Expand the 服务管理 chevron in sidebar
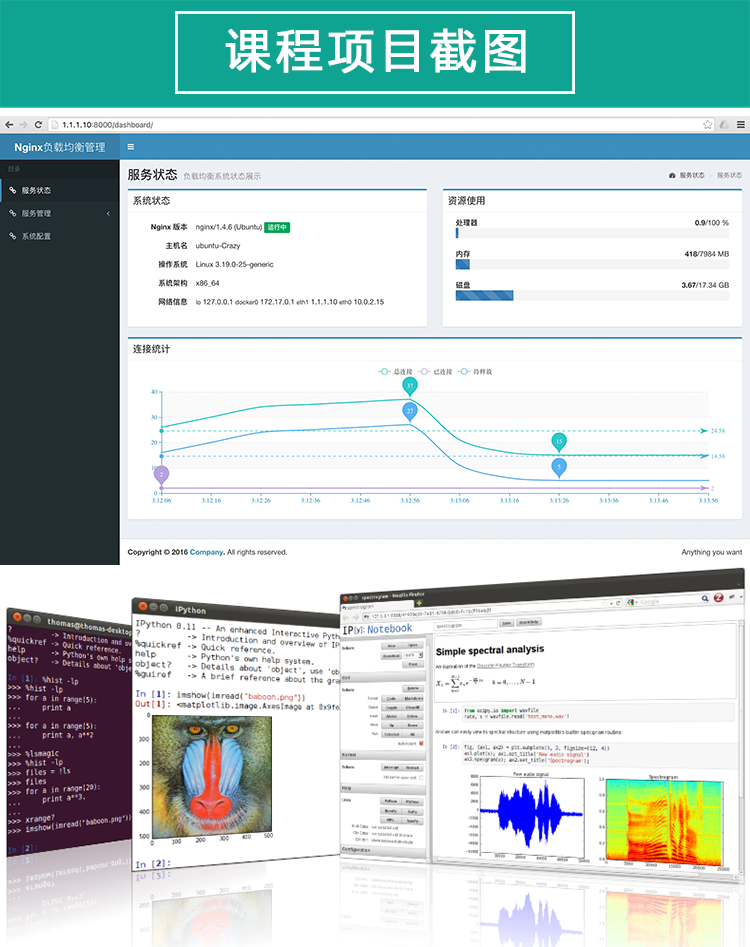 point(108,213)
